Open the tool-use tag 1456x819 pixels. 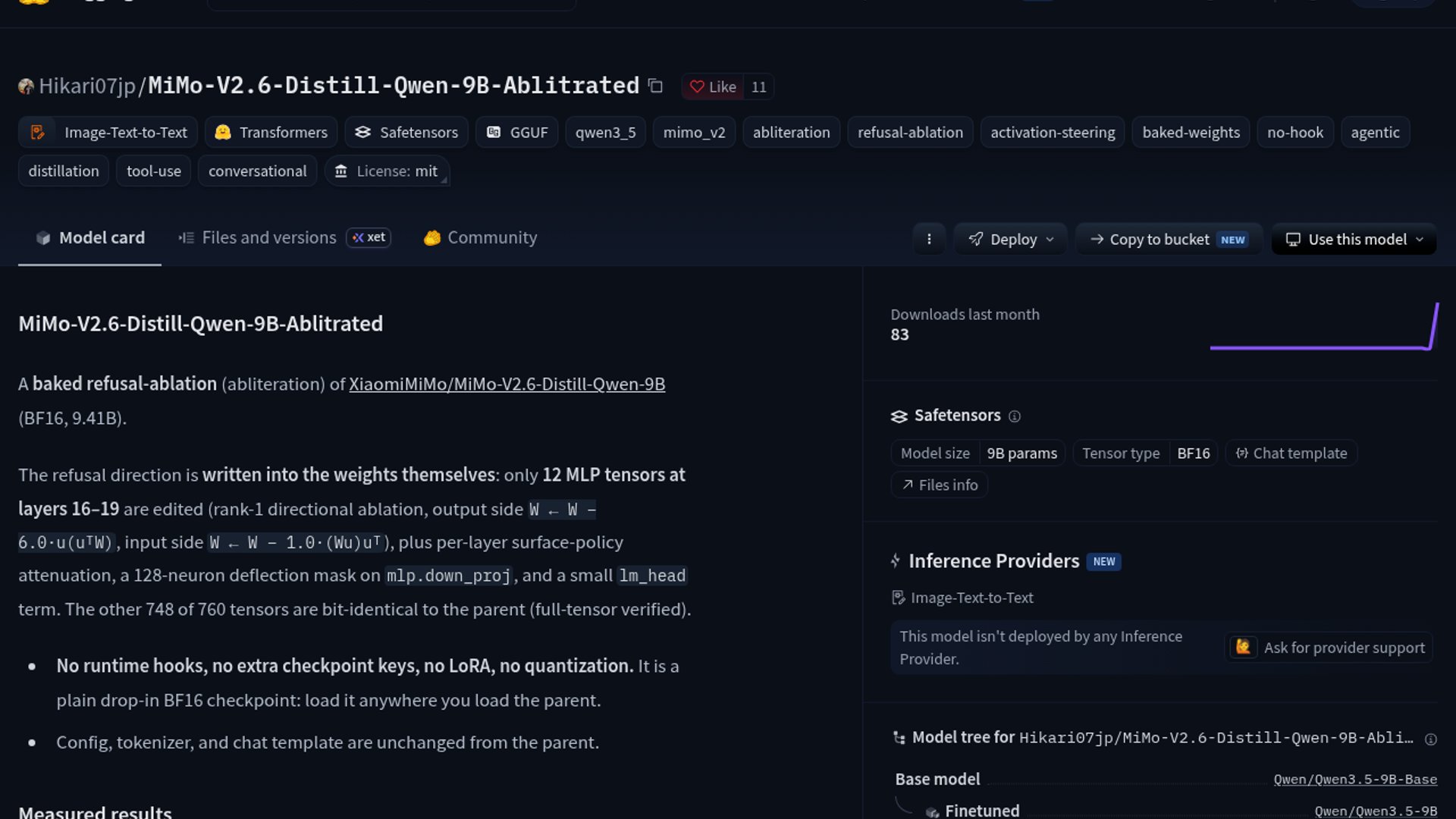pyautogui.click(x=154, y=171)
